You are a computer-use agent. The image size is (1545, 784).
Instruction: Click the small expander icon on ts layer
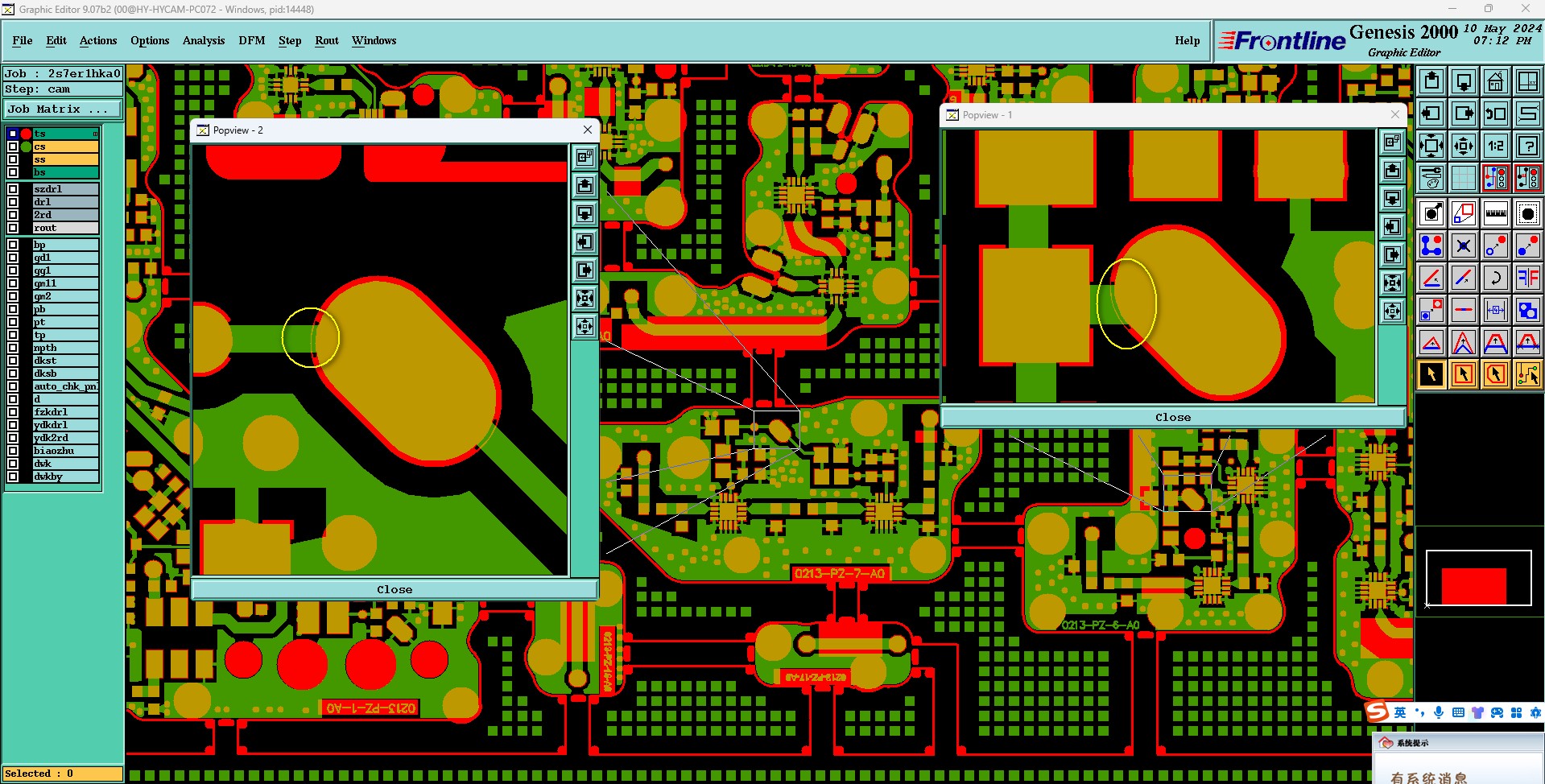[x=95, y=134]
